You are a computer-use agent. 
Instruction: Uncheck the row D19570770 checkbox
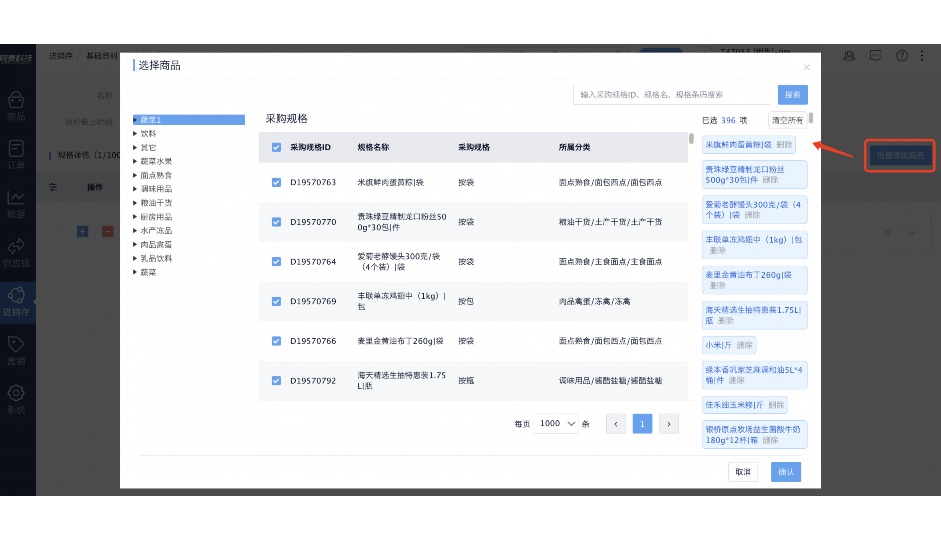[276, 222]
